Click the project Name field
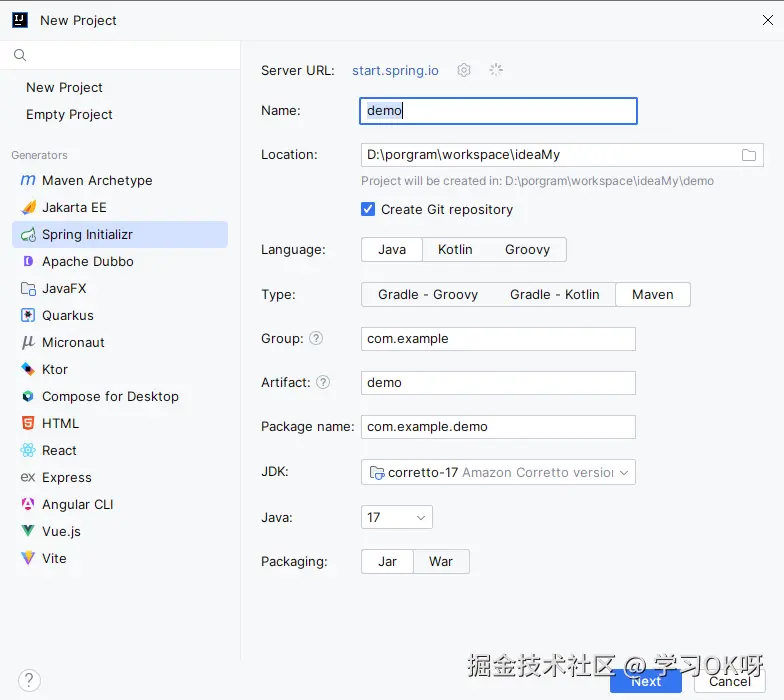 [x=498, y=111]
